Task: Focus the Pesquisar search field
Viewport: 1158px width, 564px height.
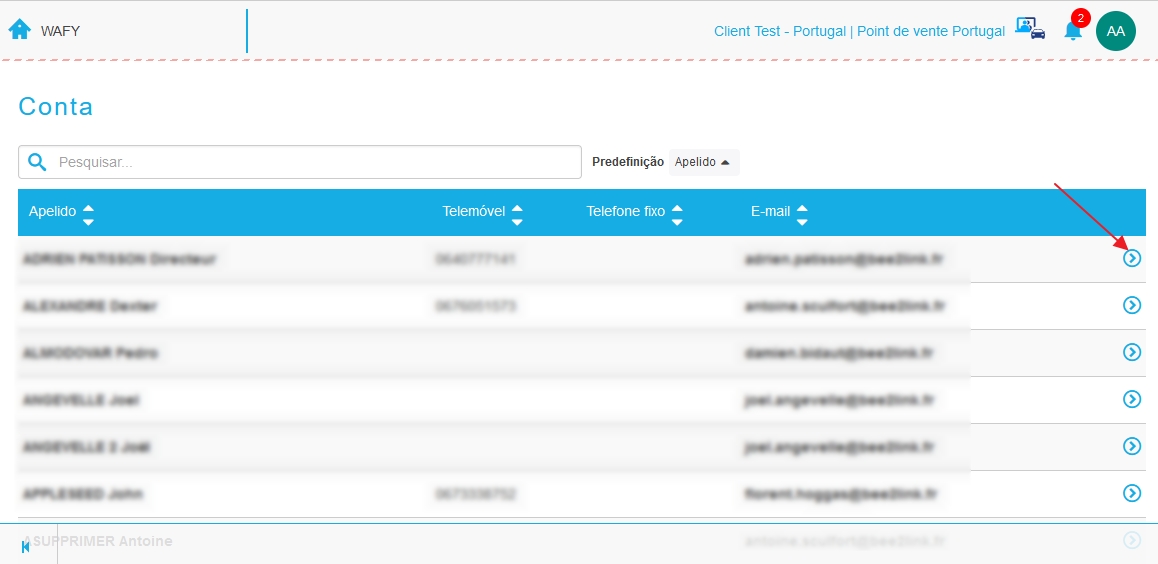Action: tap(300, 162)
